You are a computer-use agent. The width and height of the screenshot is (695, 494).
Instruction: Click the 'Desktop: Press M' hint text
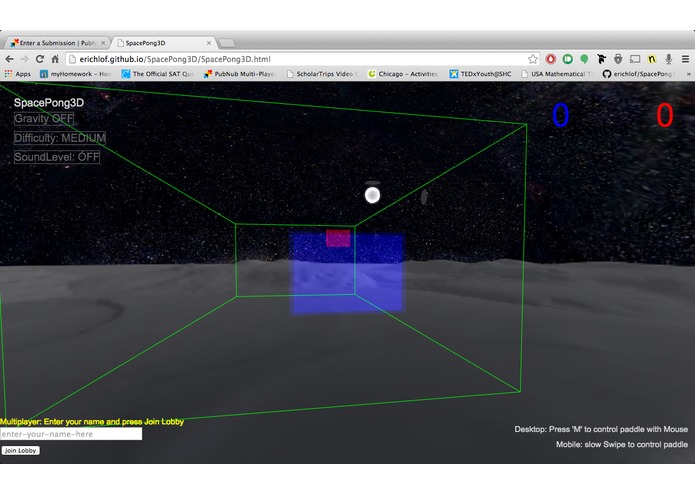click(601, 429)
